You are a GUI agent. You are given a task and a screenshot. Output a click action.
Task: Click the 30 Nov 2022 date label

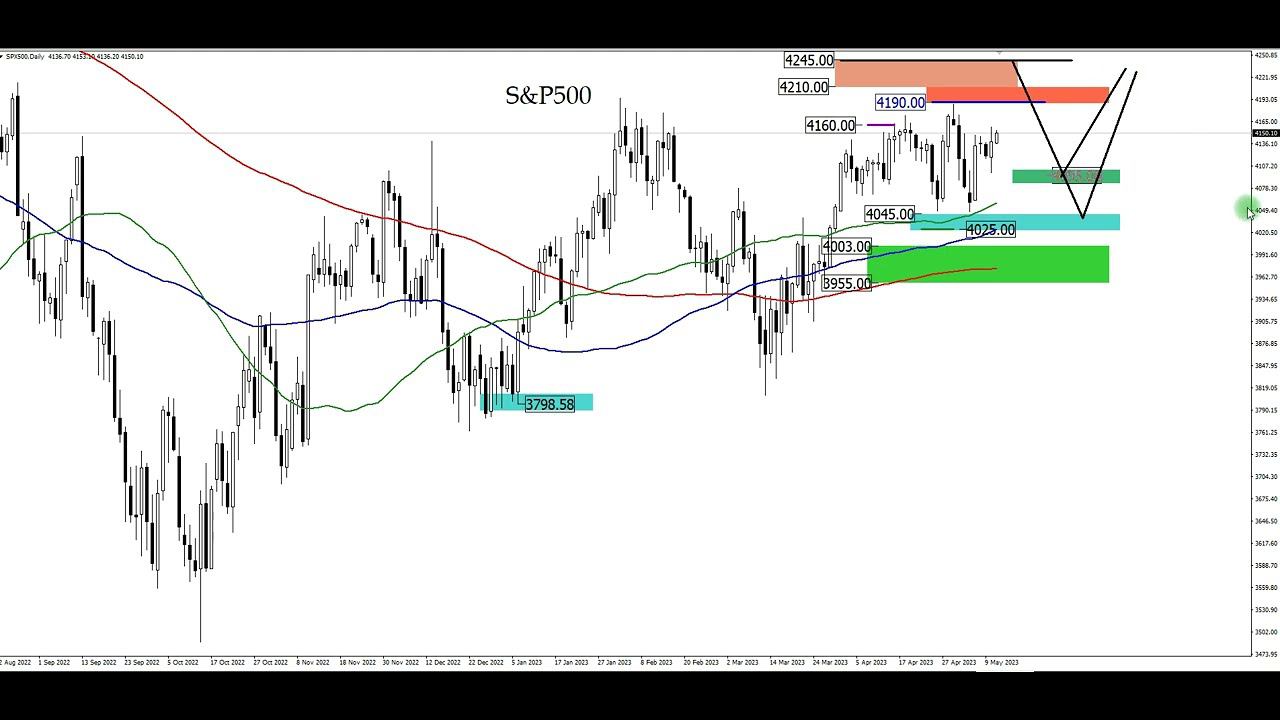point(400,662)
